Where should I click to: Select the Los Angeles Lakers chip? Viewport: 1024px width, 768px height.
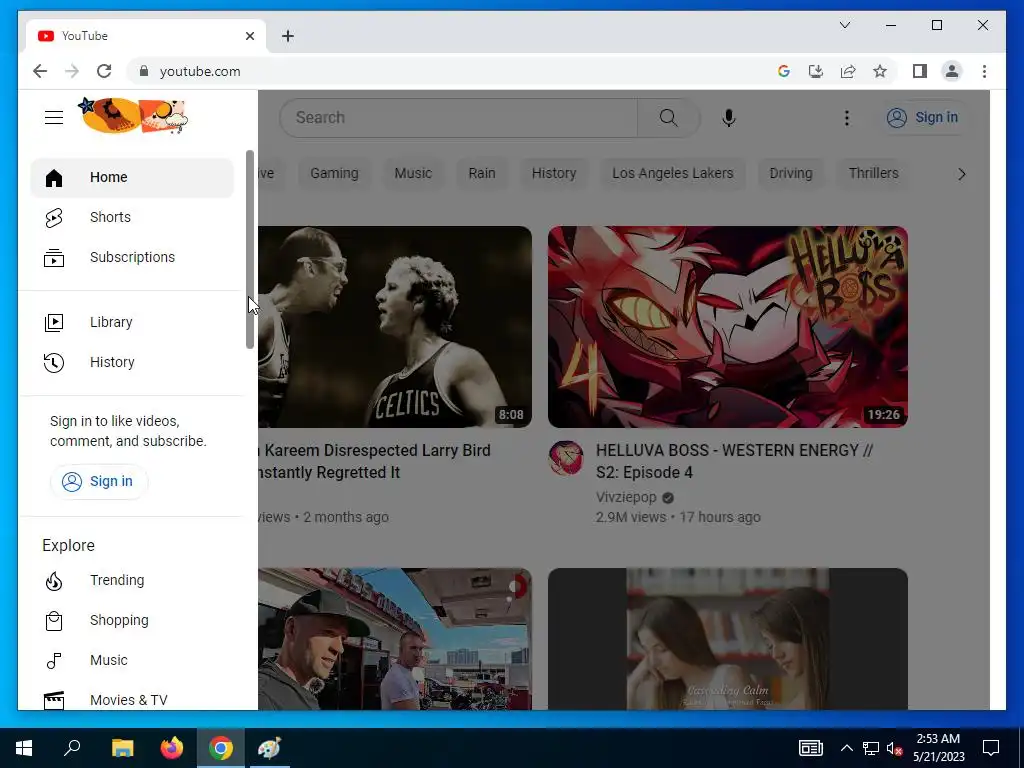pos(673,174)
